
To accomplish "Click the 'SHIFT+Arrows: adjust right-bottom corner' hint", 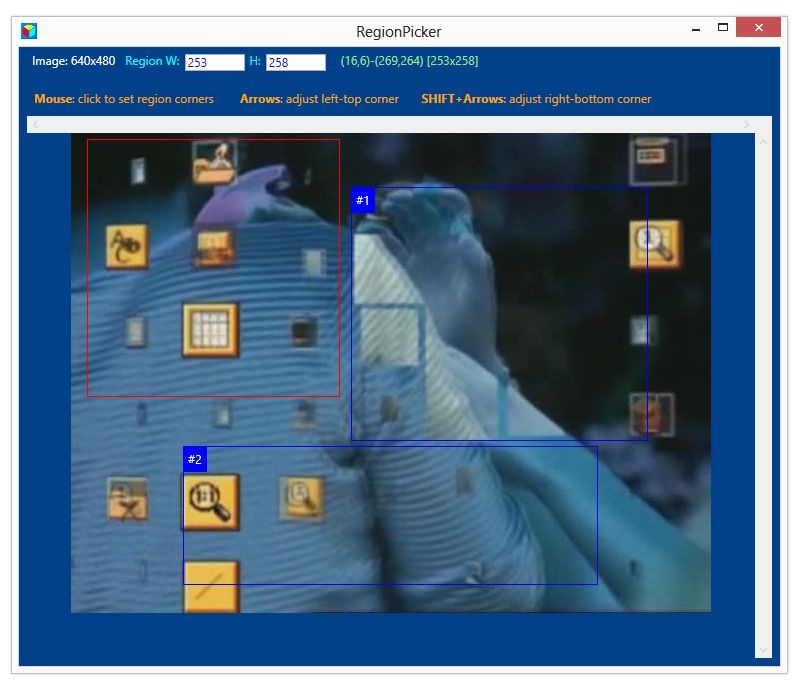I will click(536, 99).
